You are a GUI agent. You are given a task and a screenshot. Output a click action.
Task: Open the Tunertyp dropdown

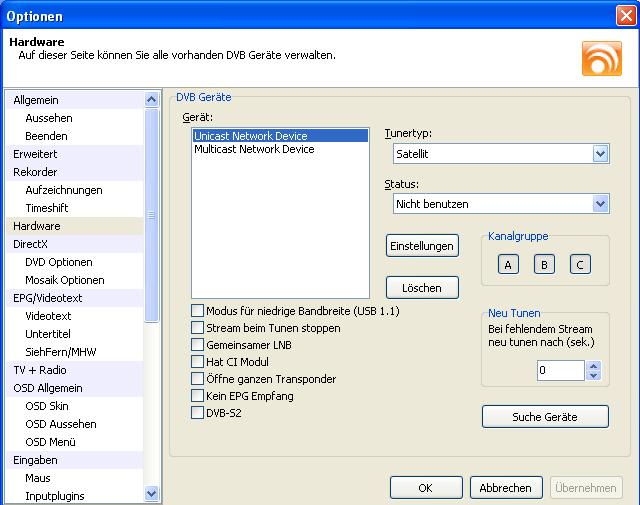click(x=600, y=154)
